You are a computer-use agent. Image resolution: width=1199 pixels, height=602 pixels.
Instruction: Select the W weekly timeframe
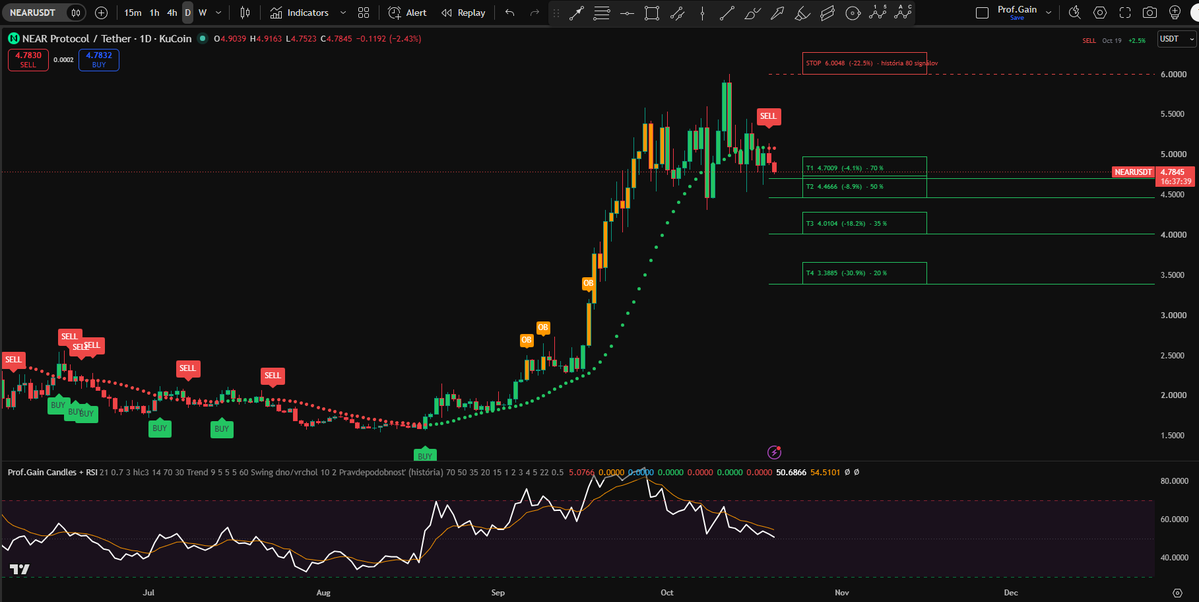[203, 13]
